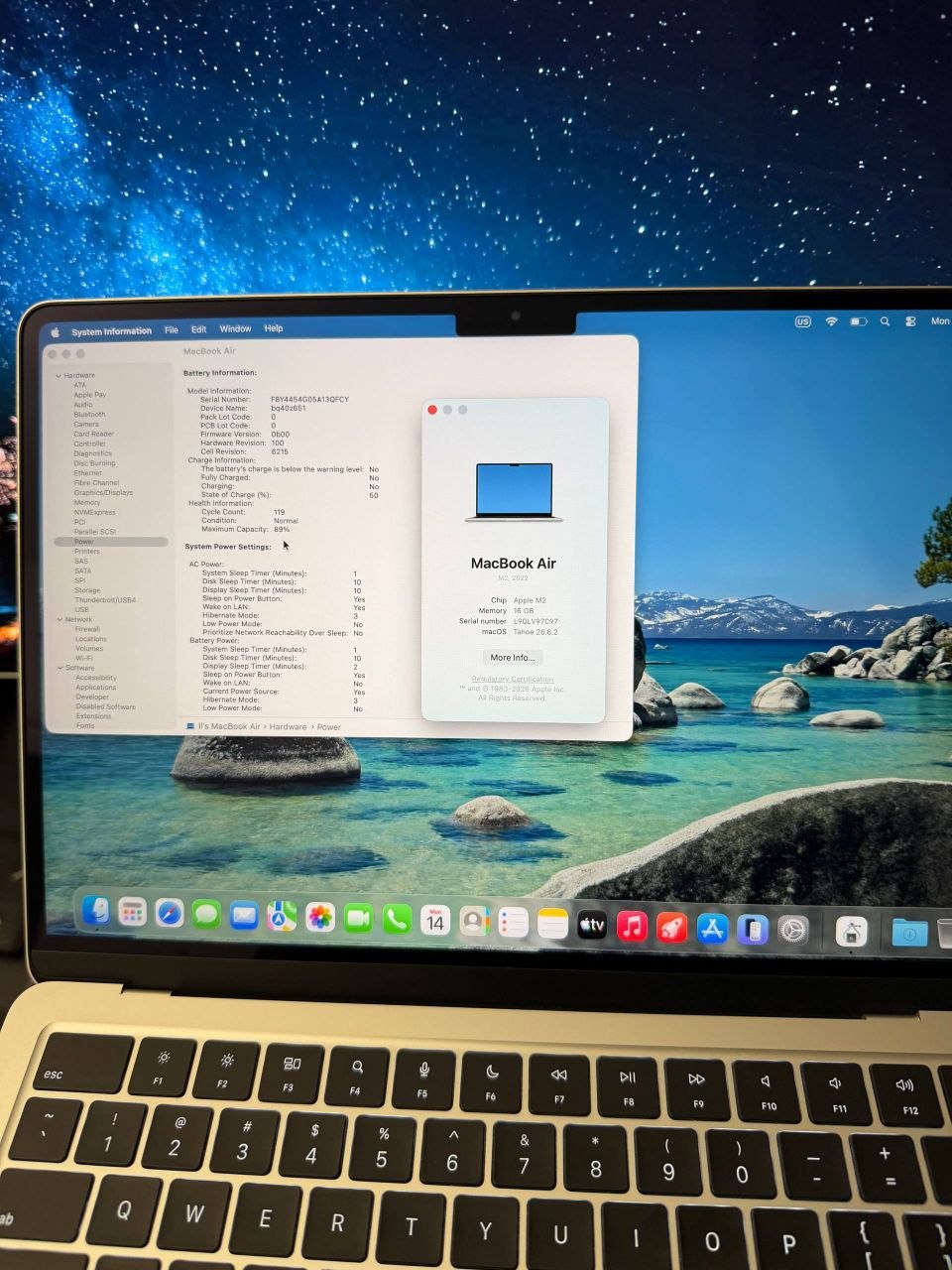Image resolution: width=952 pixels, height=1270 pixels.
Task: Collapse the Network section chevron
Action: tap(59, 620)
